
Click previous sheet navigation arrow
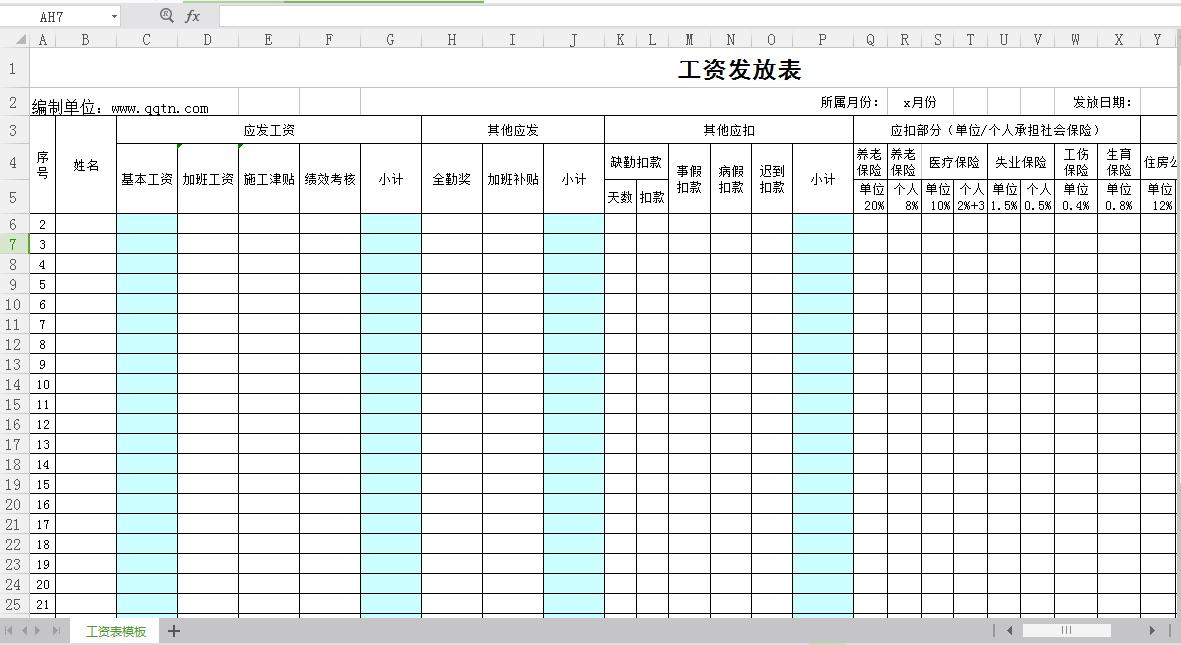(25, 631)
